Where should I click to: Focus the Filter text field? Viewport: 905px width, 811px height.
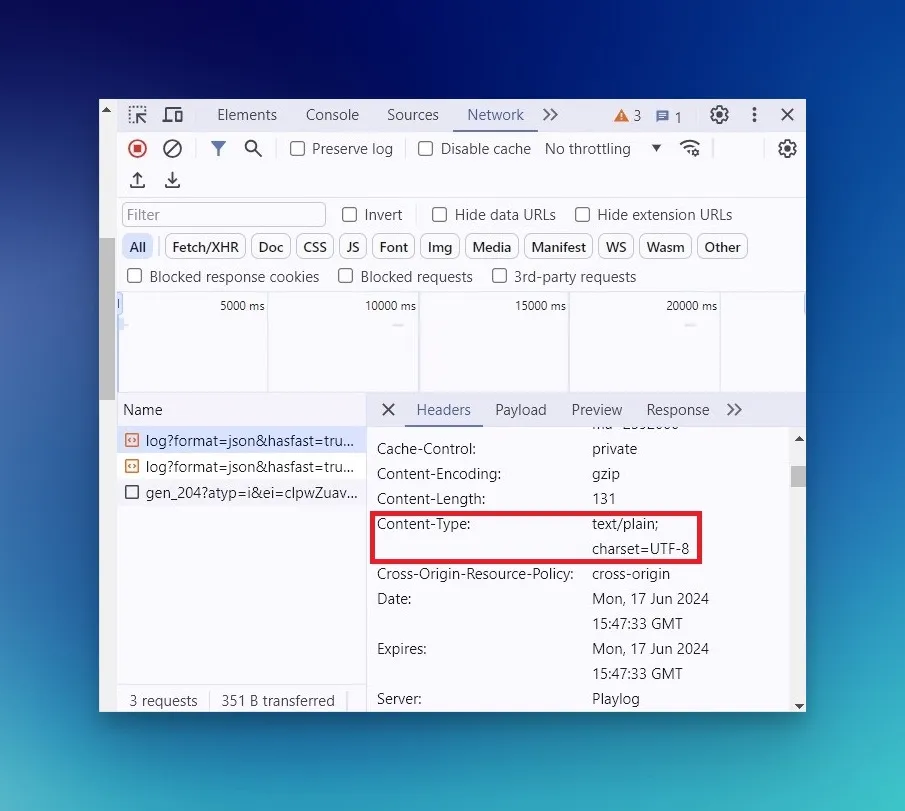click(224, 215)
